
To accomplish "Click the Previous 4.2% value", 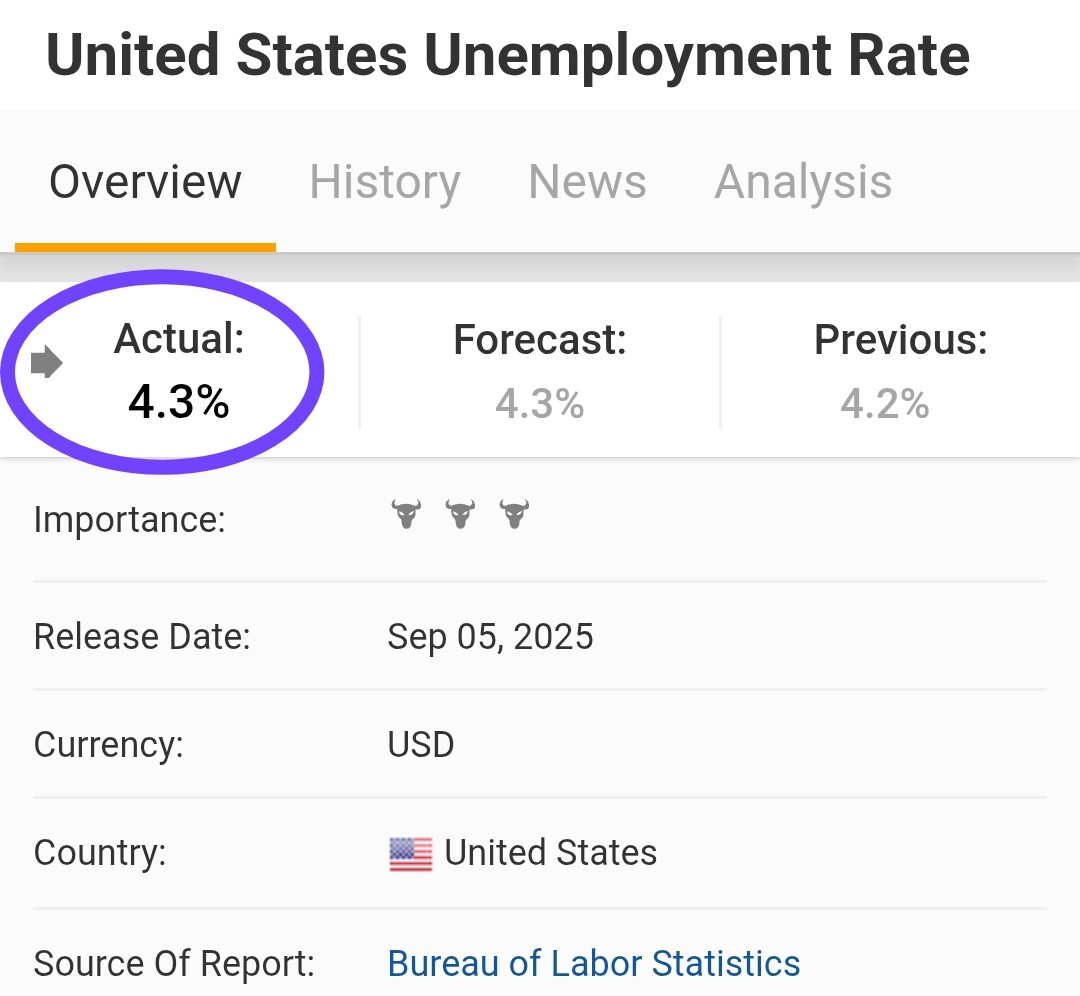I will click(884, 403).
